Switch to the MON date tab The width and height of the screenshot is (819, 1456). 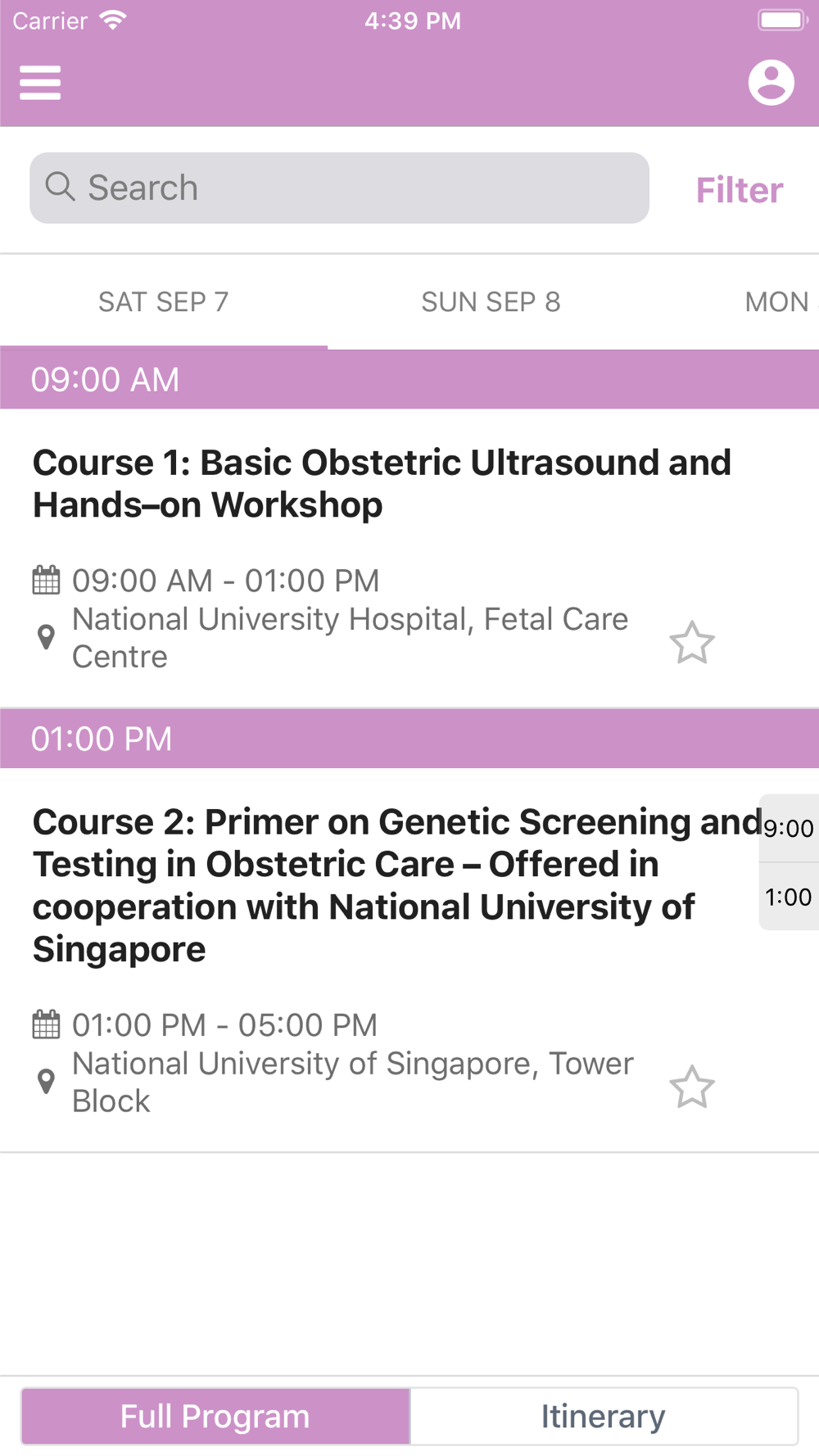pyautogui.click(x=776, y=302)
